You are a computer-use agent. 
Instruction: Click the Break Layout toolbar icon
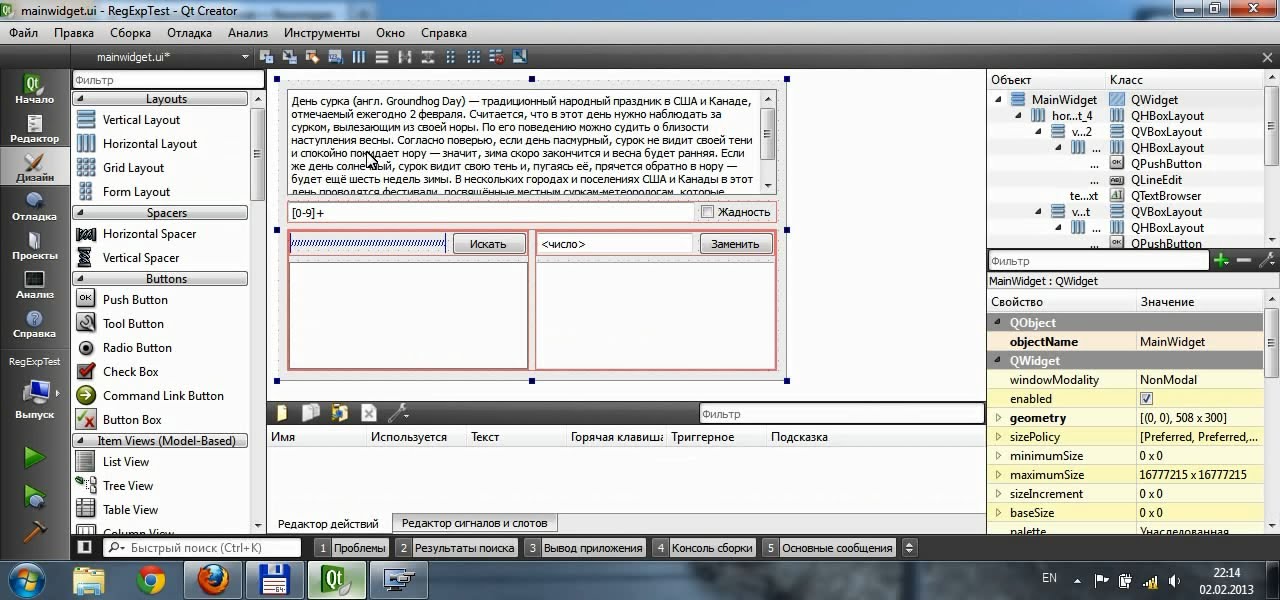(x=496, y=57)
